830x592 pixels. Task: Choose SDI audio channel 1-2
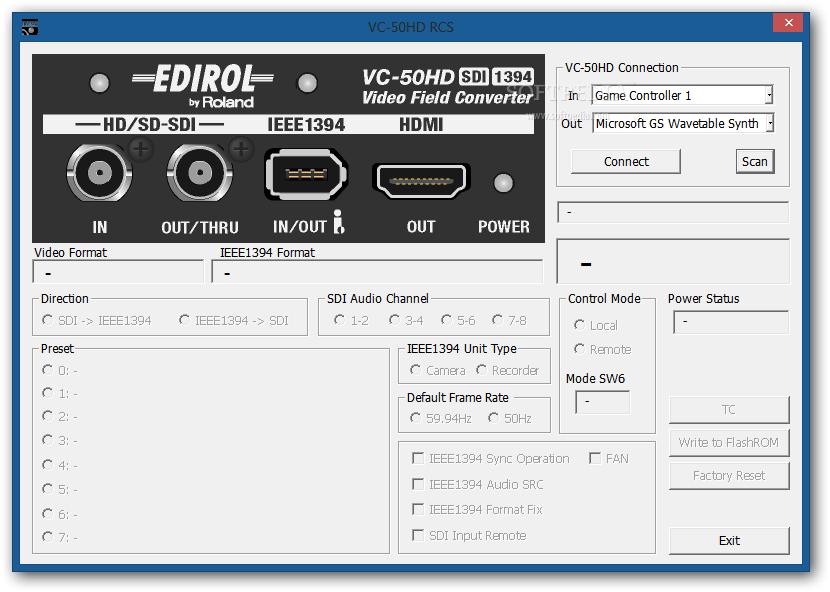click(351, 320)
